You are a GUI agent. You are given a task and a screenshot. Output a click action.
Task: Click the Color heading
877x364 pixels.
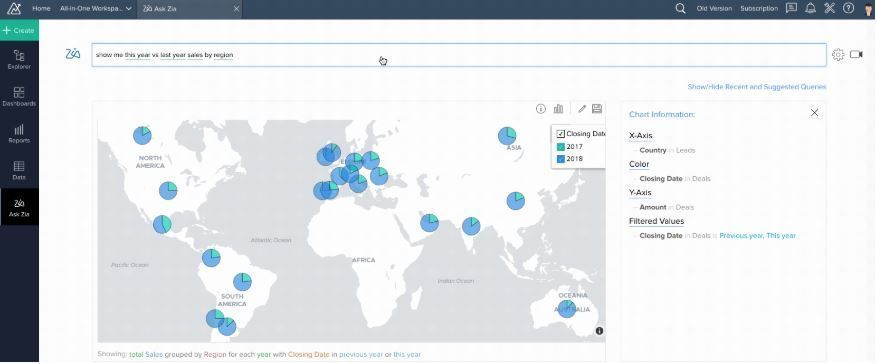(x=639, y=164)
